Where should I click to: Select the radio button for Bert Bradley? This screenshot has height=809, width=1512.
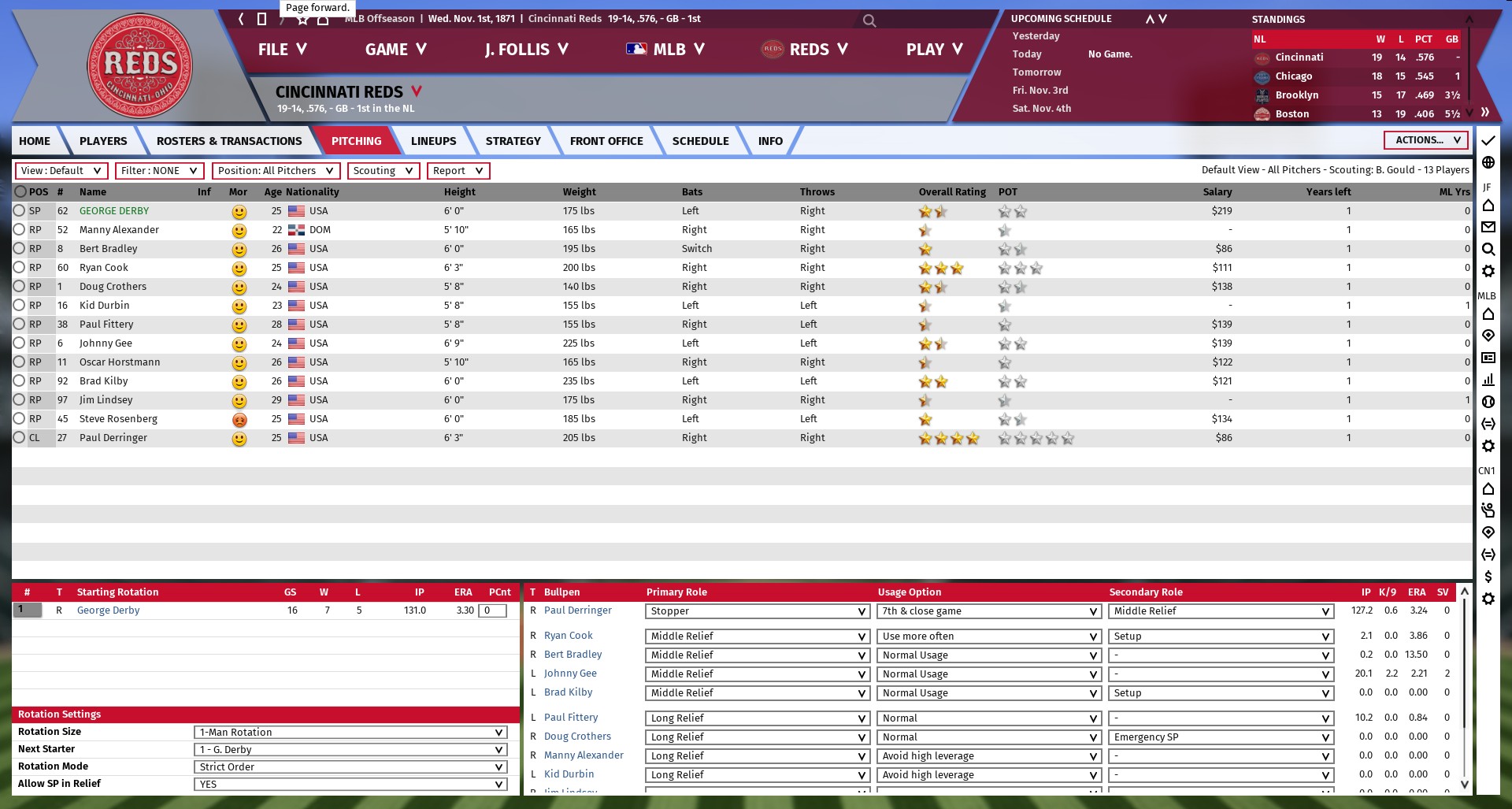tap(20, 248)
